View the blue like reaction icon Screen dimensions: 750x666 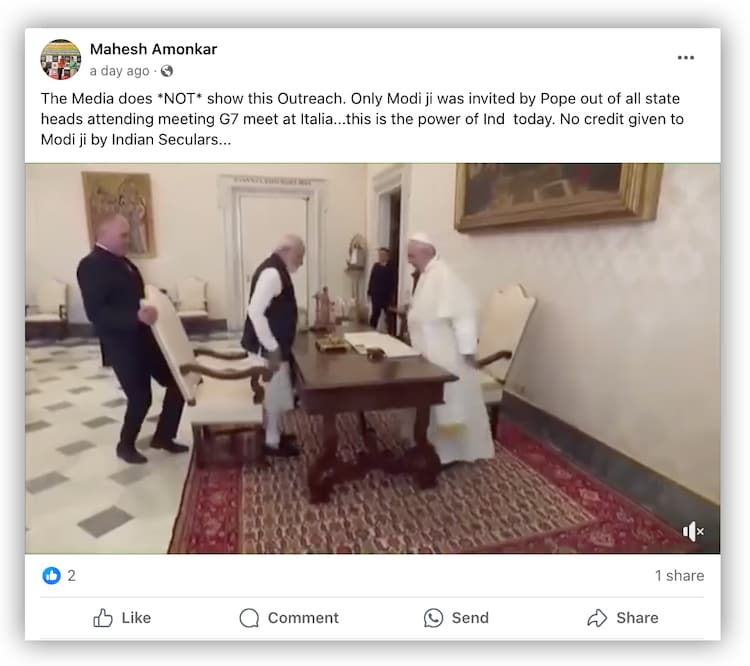click(51, 575)
